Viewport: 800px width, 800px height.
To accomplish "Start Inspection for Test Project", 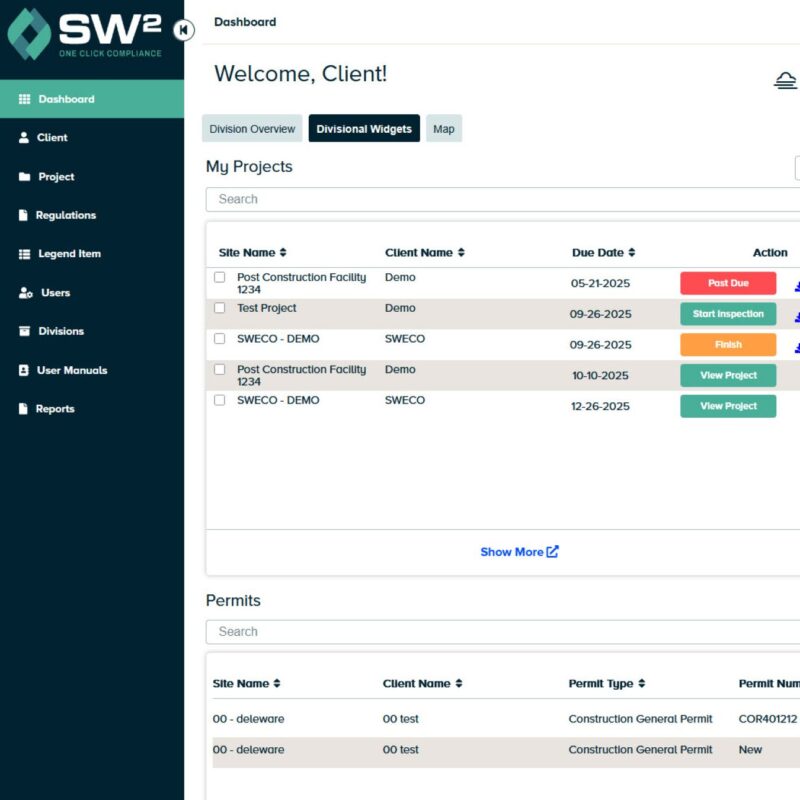I will pyautogui.click(x=728, y=313).
